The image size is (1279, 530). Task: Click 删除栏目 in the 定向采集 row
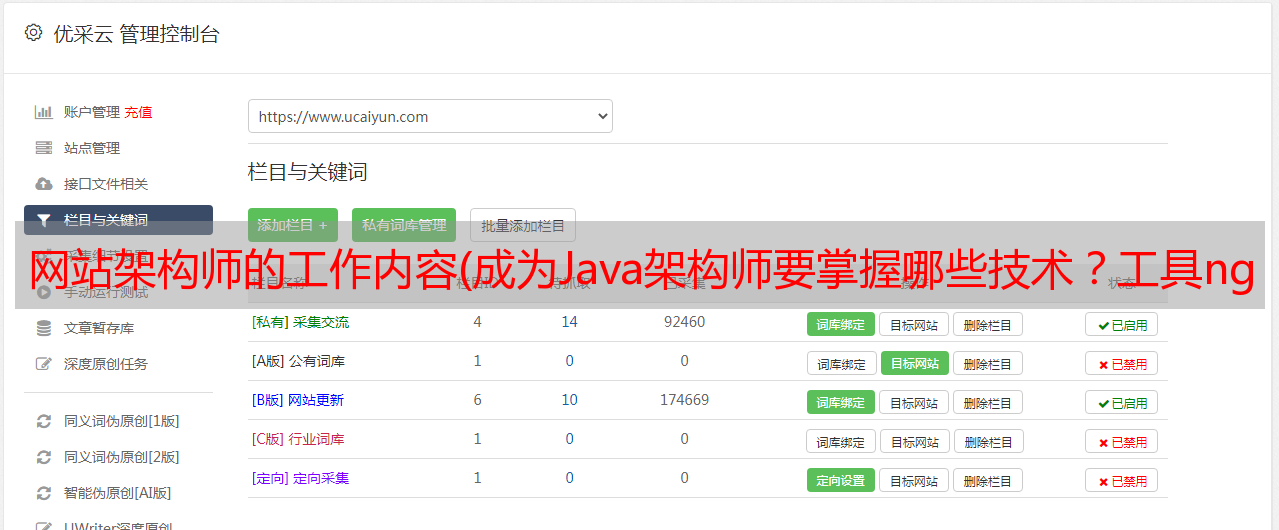point(988,480)
